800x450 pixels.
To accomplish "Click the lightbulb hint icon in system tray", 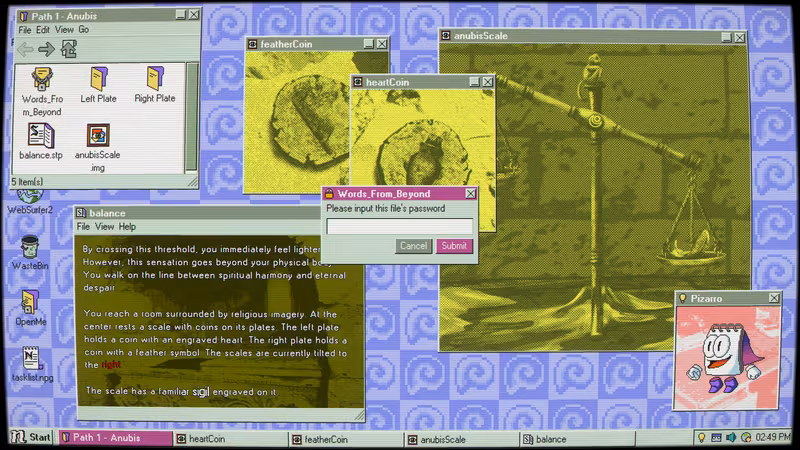I will [702, 438].
